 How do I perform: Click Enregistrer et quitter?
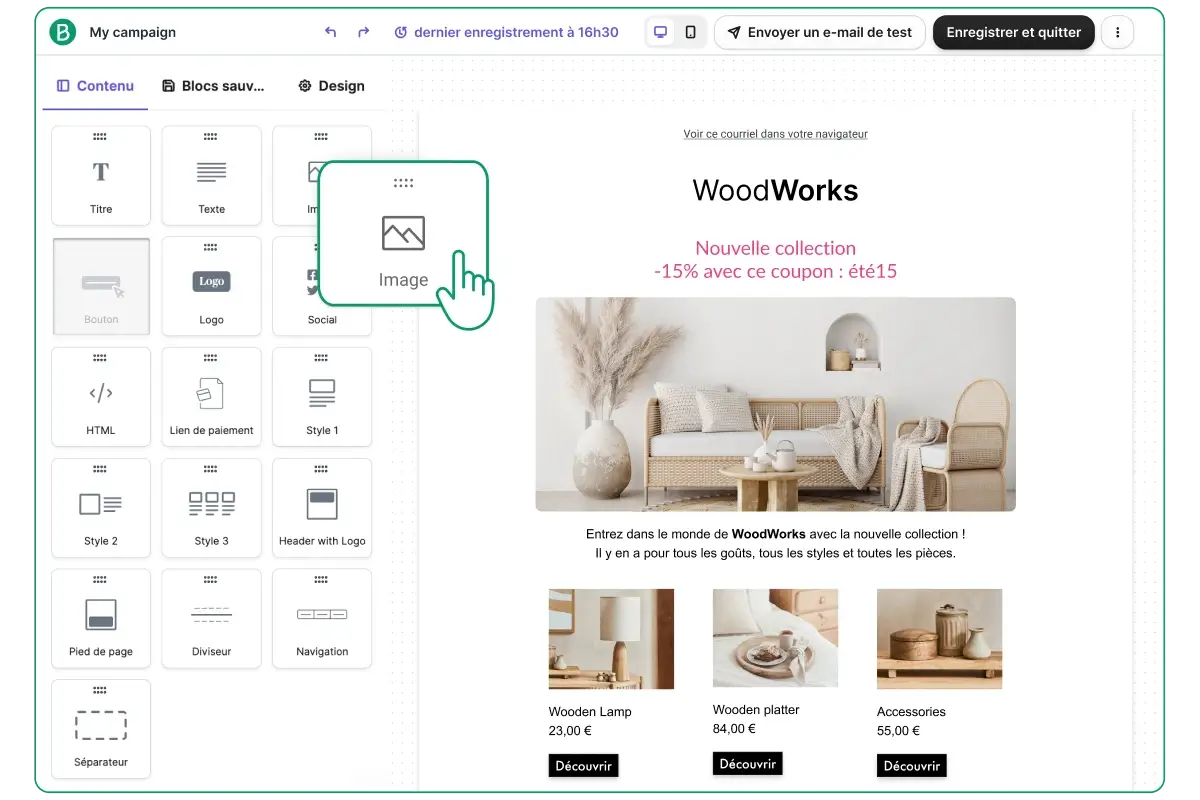[x=1013, y=32]
